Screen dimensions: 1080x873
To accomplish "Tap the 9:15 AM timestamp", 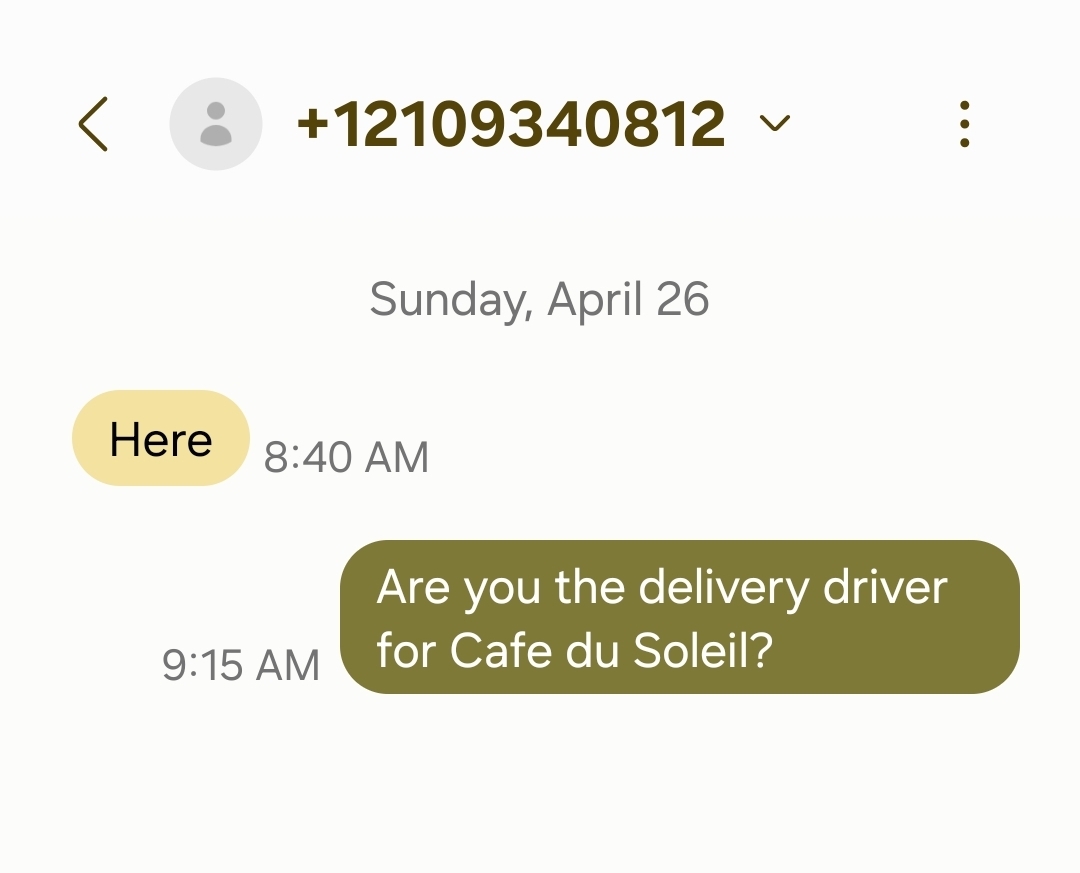I will 241,666.
